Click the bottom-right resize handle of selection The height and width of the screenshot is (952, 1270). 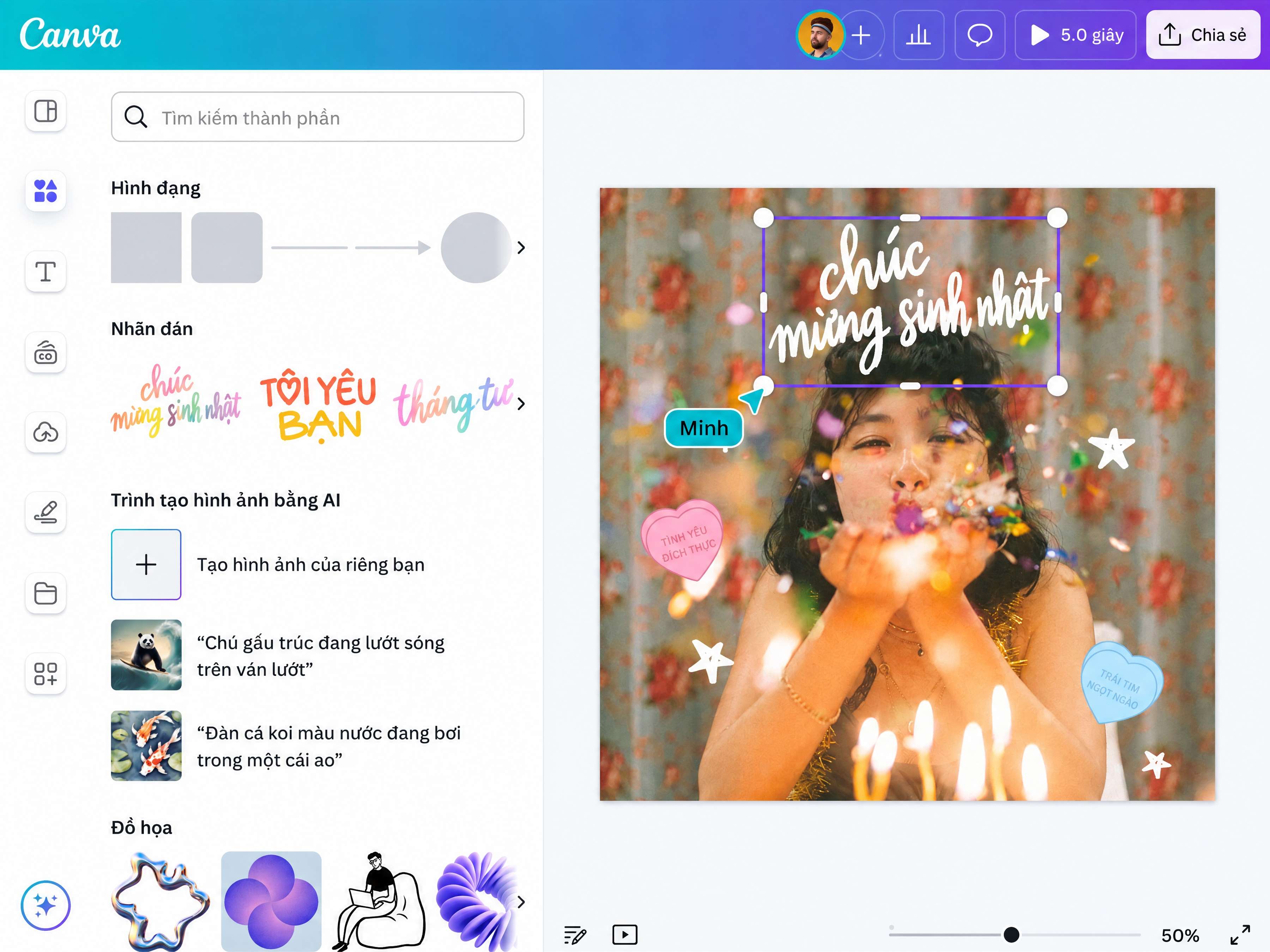click(1057, 386)
